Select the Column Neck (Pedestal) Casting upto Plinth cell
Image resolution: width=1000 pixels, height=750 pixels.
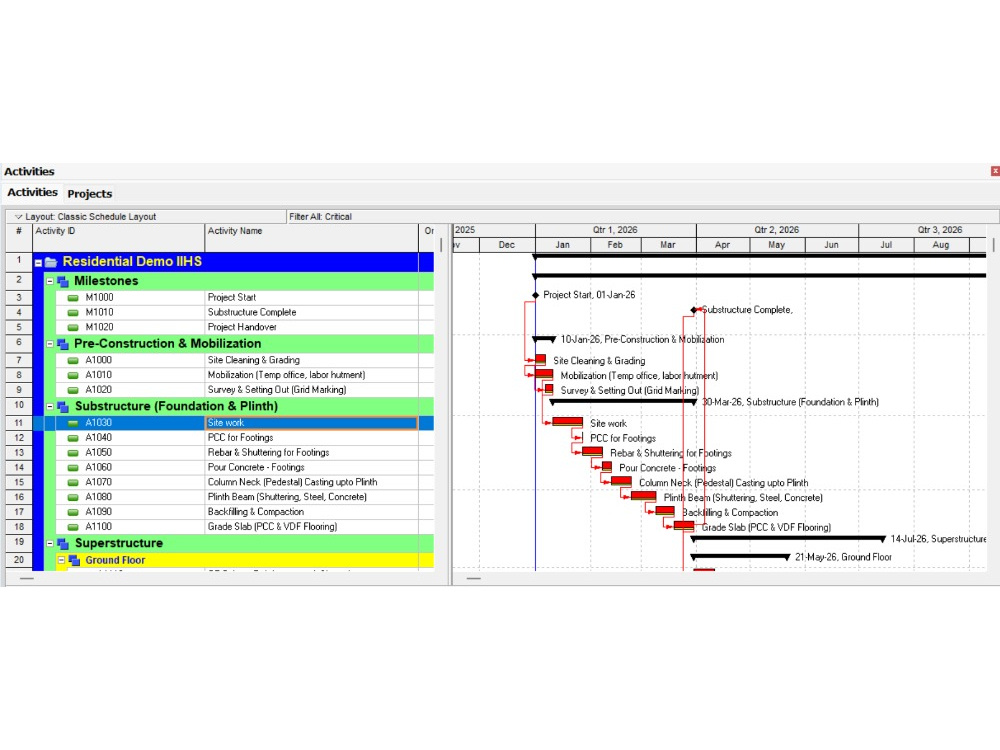[311, 482]
